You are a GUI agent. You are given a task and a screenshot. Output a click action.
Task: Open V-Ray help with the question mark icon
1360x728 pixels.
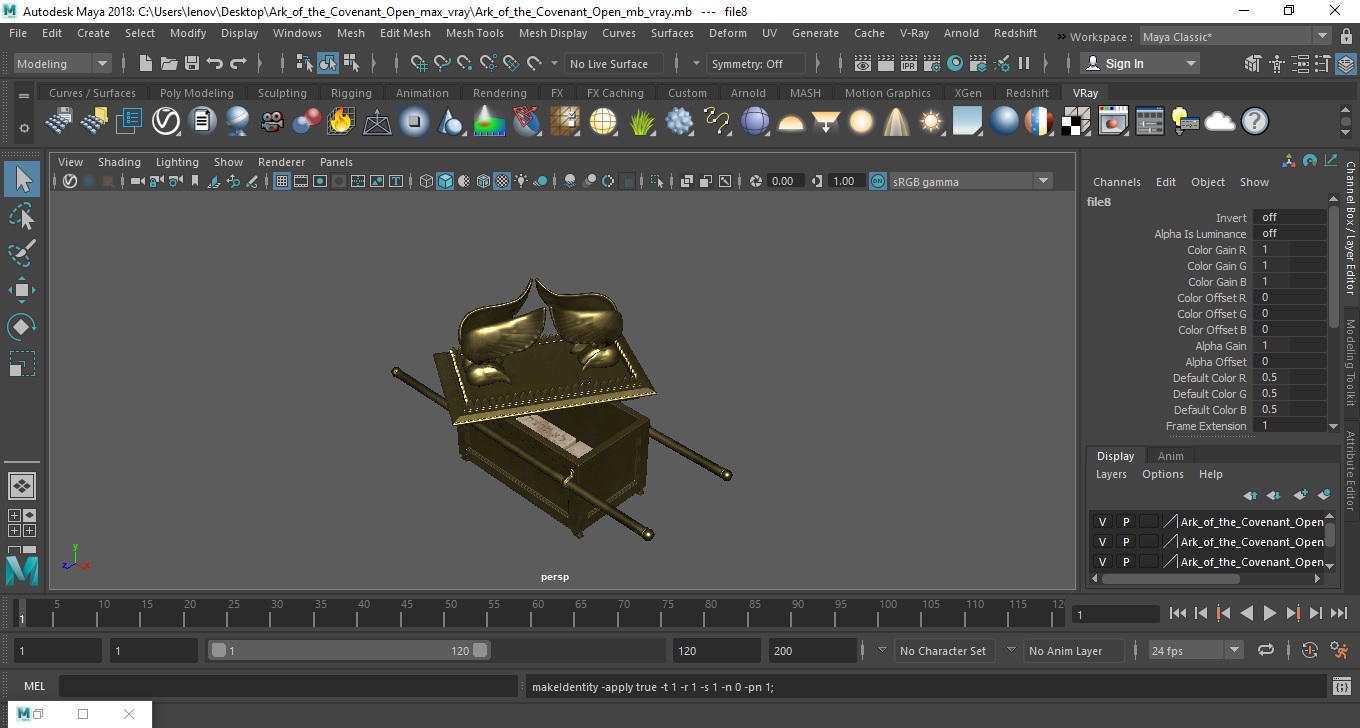[1255, 122]
